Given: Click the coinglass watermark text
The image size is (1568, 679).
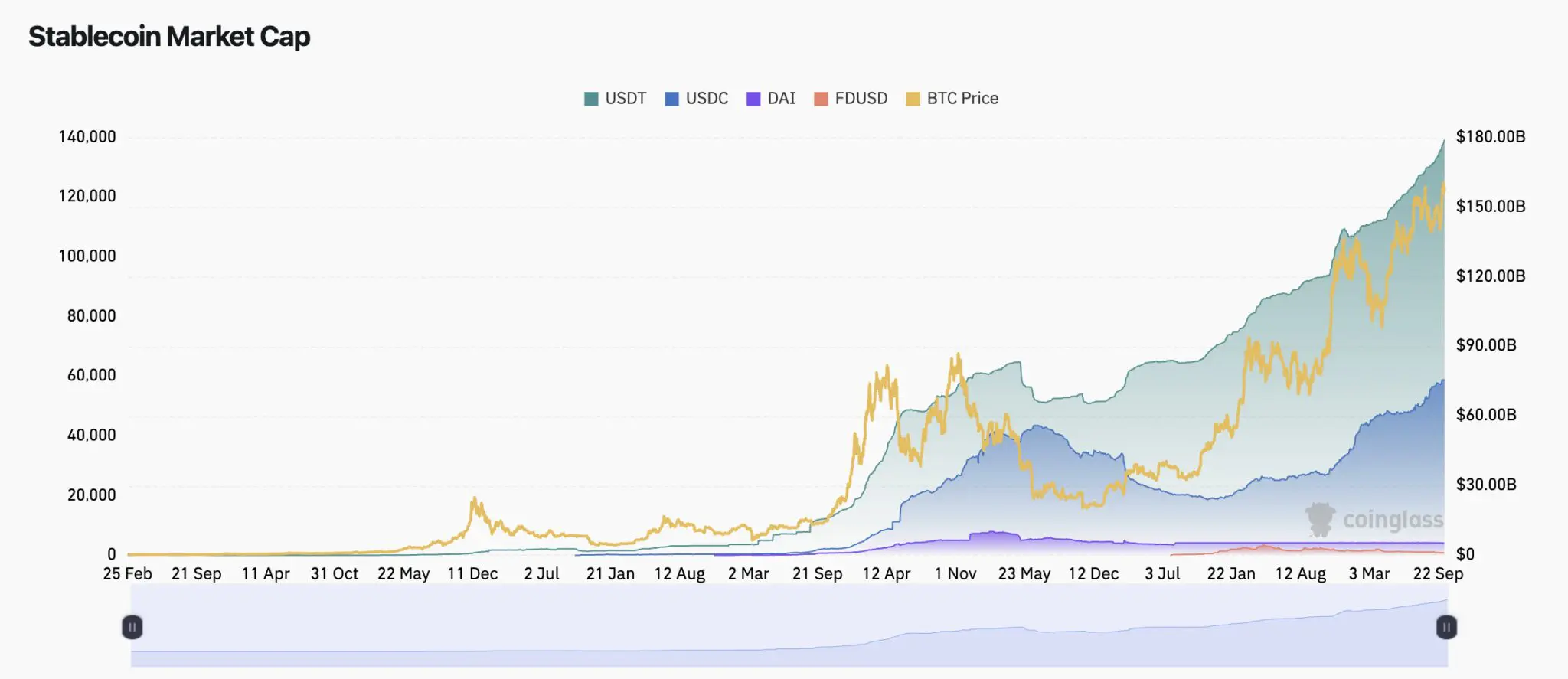Looking at the screenshot, I should 1393,521.
